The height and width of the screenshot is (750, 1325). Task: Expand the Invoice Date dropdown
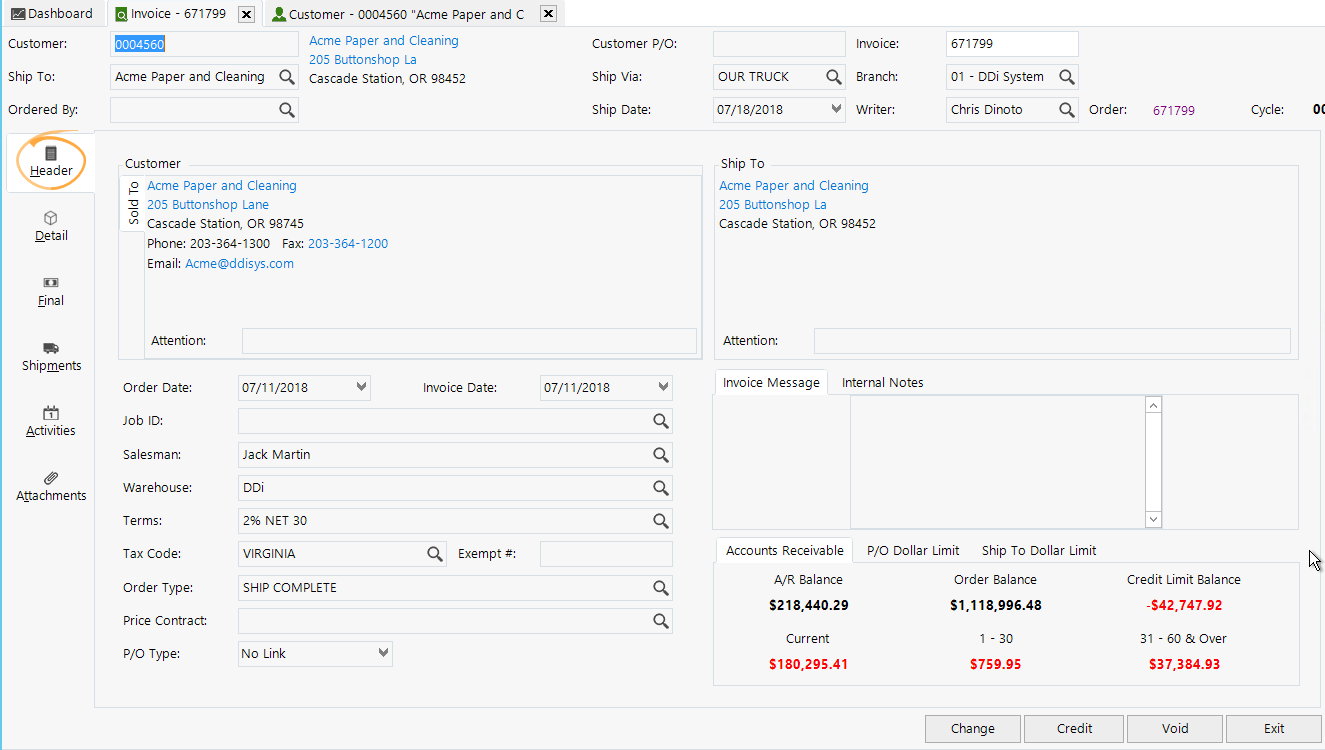pyautogui.click(x=663, y=387)
